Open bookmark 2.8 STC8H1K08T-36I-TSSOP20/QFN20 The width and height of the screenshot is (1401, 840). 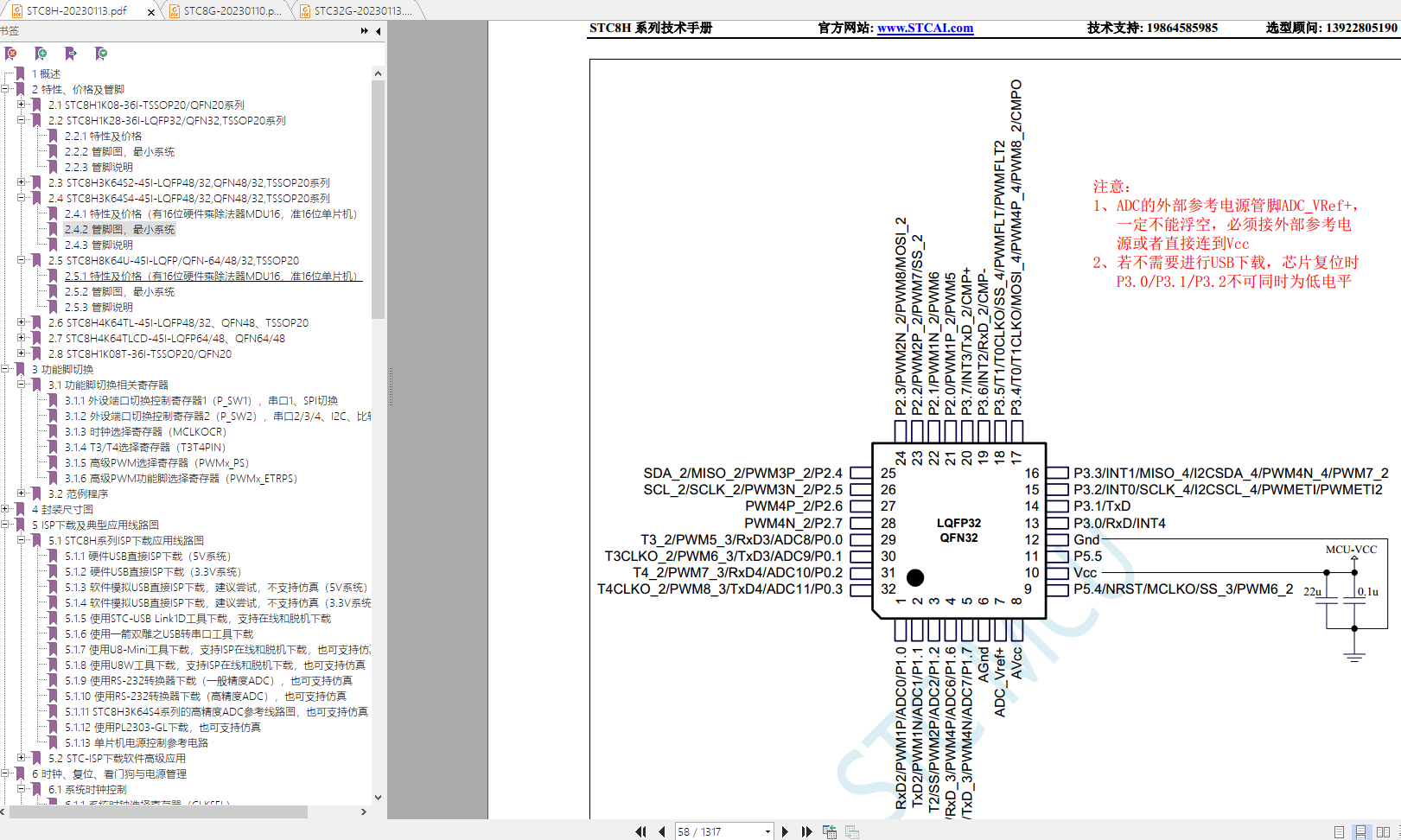coord(139,353)
